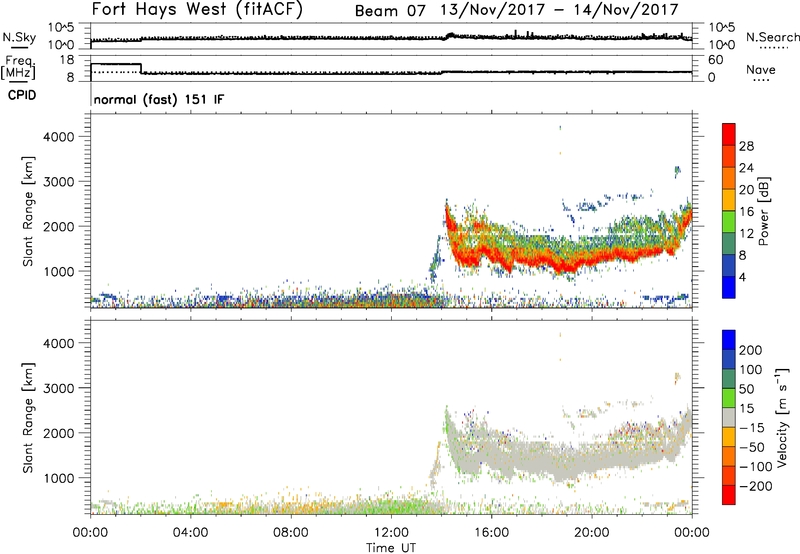The width and height of the screenshot is (800, 554).
Task: Pick the gray −15 to 15 Velocity colorbar segment
Action: coord(729,417)
